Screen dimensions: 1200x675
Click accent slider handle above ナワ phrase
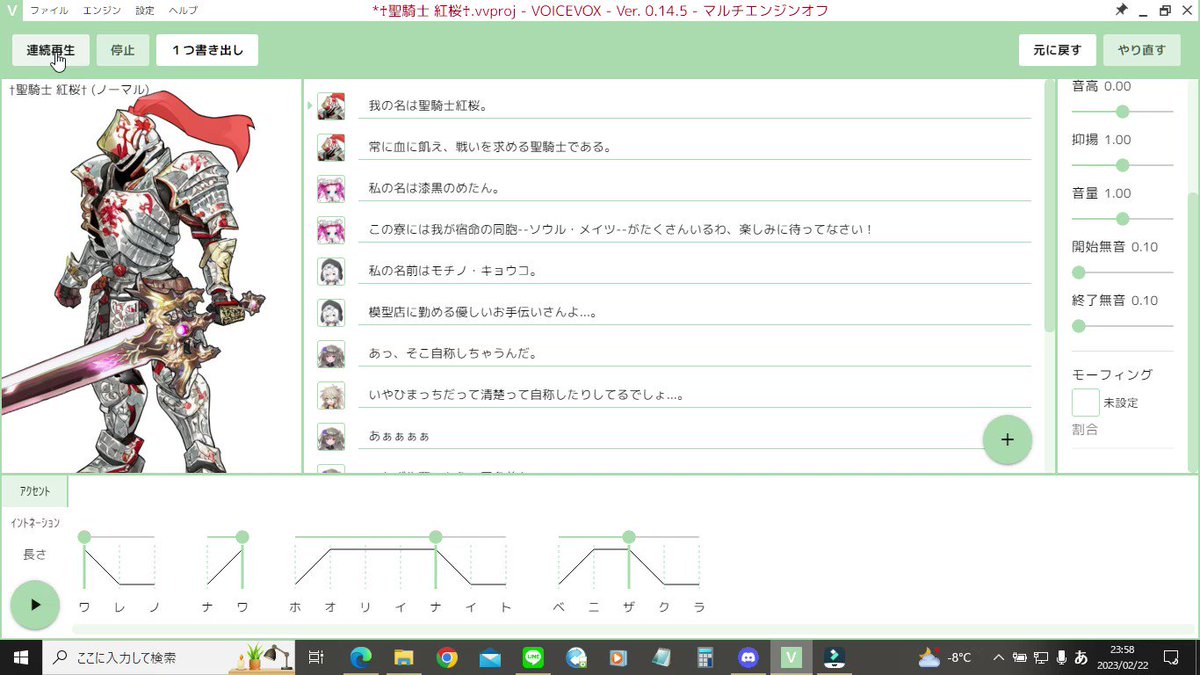(242, 537)
